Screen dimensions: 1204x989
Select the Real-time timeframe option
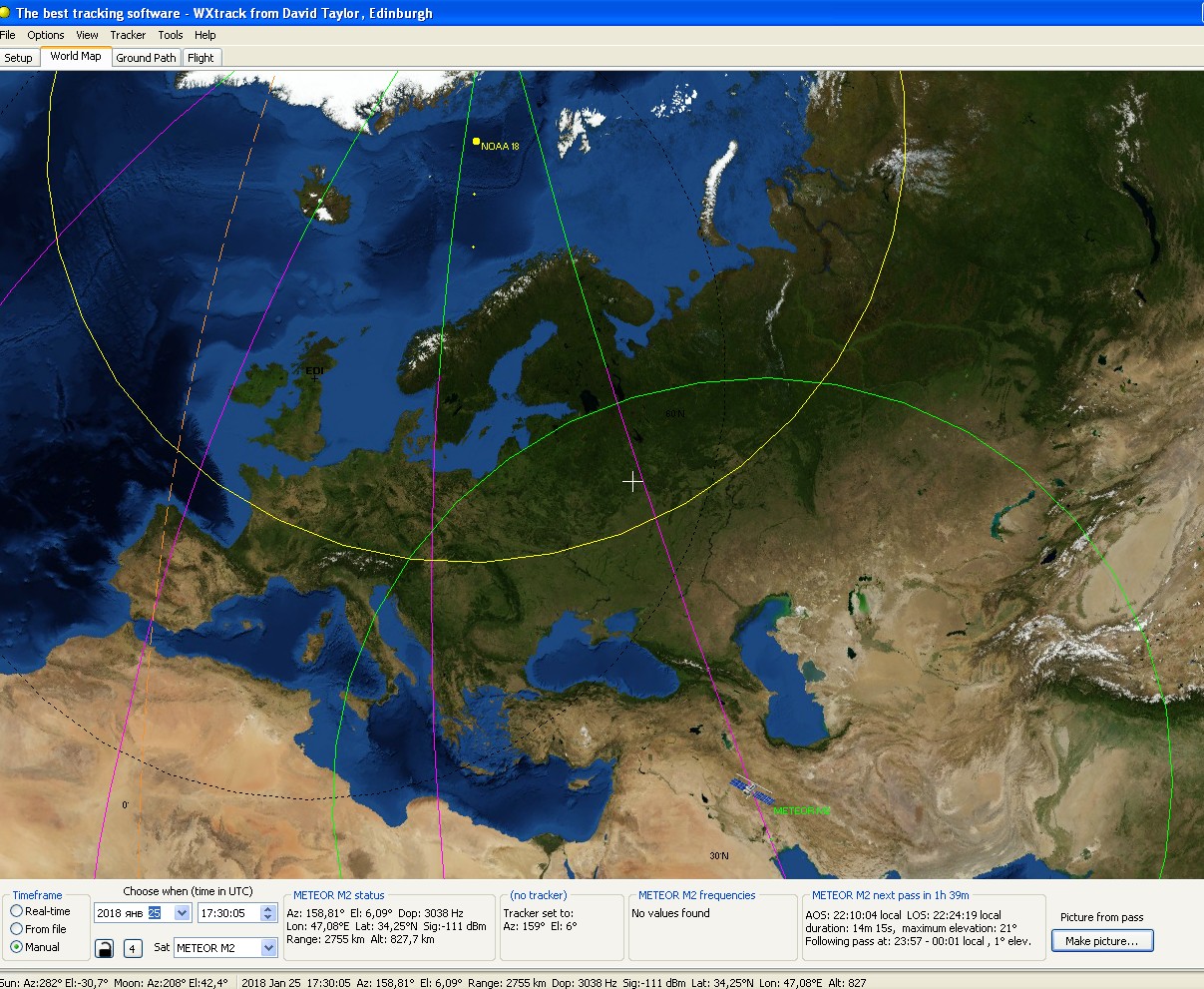click(41, 911)
